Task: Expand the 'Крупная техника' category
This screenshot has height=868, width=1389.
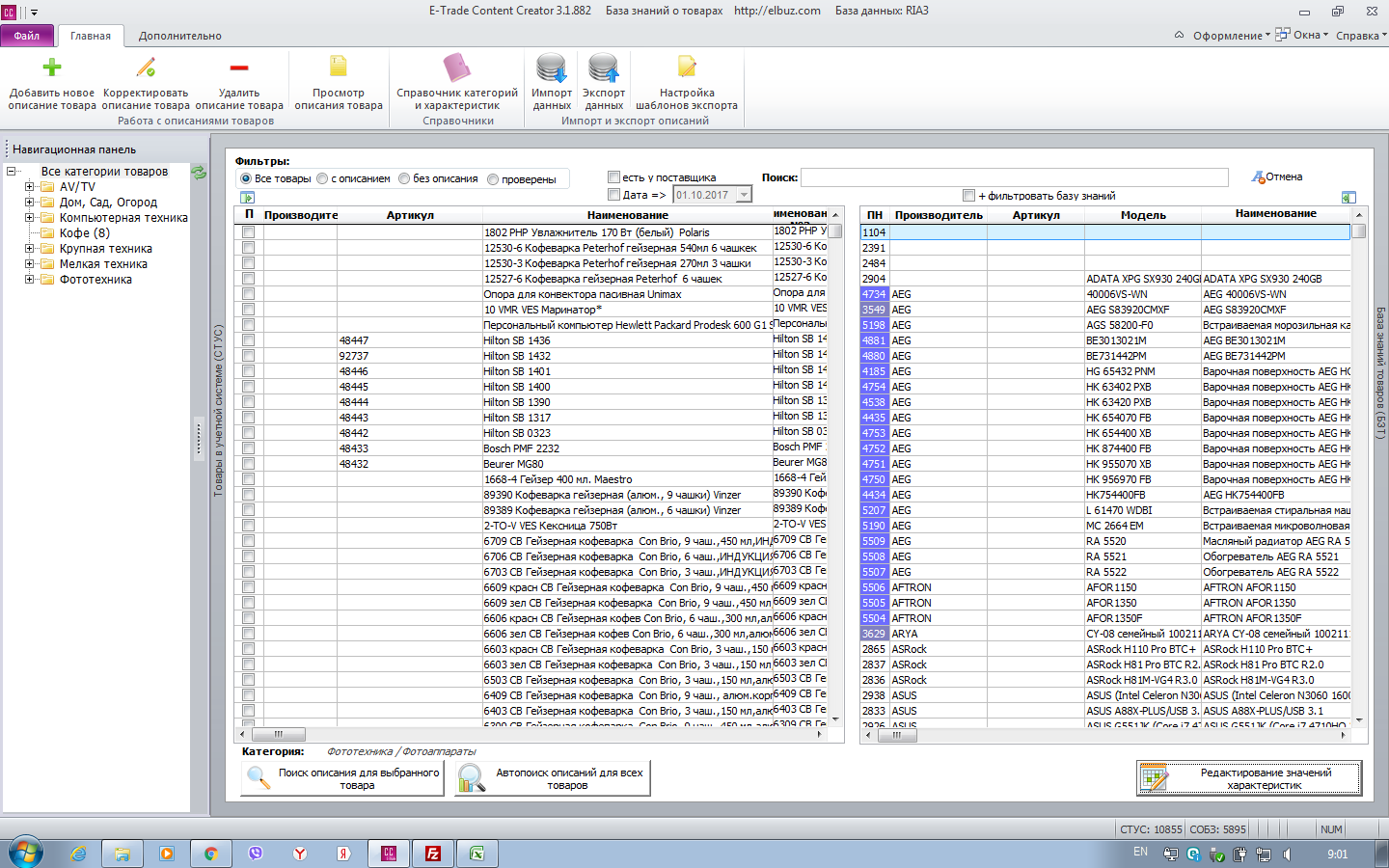Action: click(x=29, y=249)
